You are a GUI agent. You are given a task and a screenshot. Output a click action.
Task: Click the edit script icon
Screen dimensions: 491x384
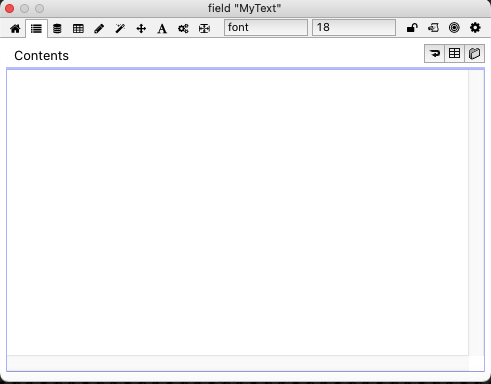pos(433,28)
